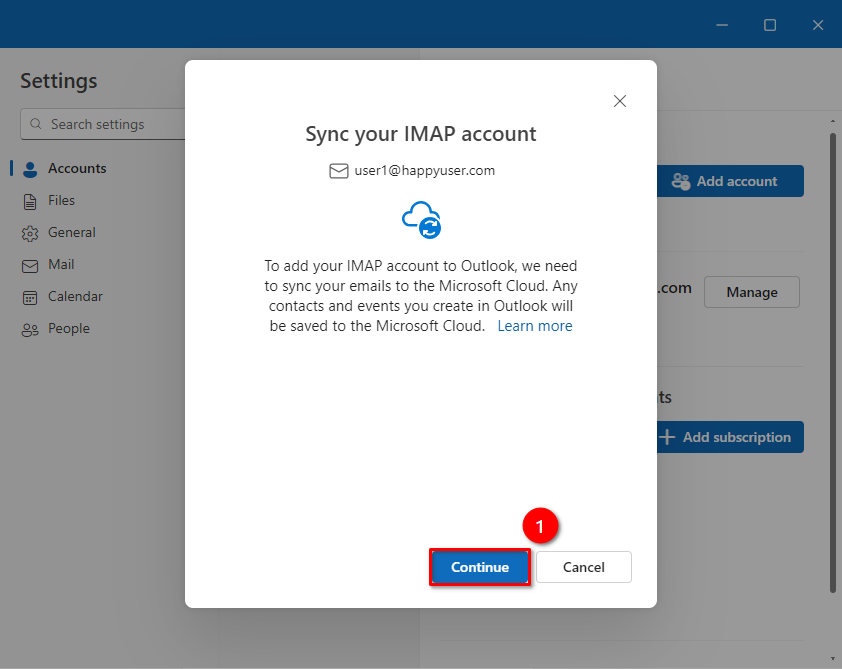Open the Learn more link
Screen dimensions: 842x669
[x=535, y=326]
